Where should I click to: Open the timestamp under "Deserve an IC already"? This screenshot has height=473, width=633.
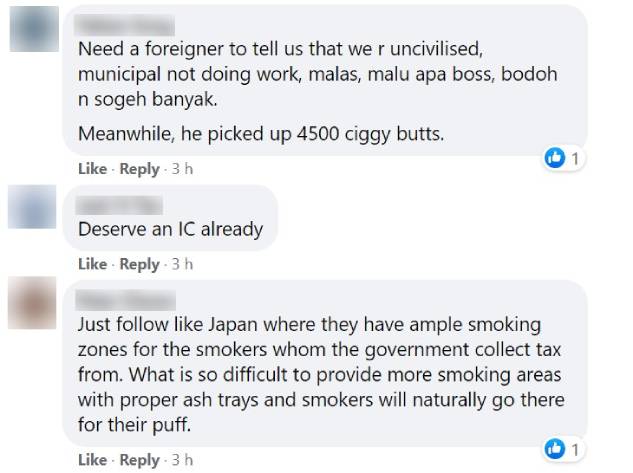181,264
